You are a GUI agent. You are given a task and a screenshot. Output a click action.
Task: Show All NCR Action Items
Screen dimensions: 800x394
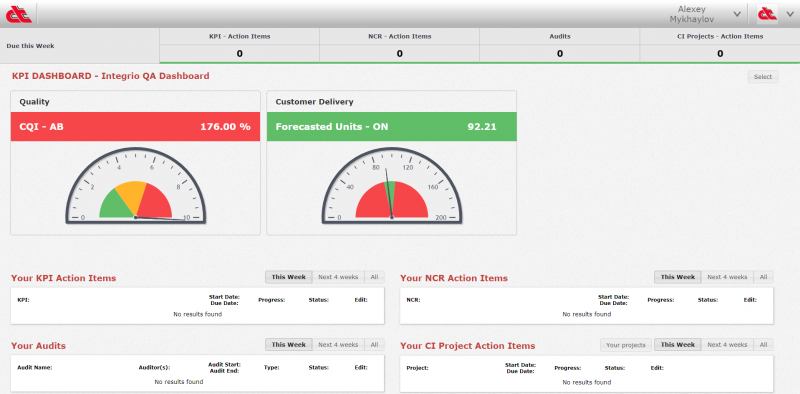[x=763, y=277]
